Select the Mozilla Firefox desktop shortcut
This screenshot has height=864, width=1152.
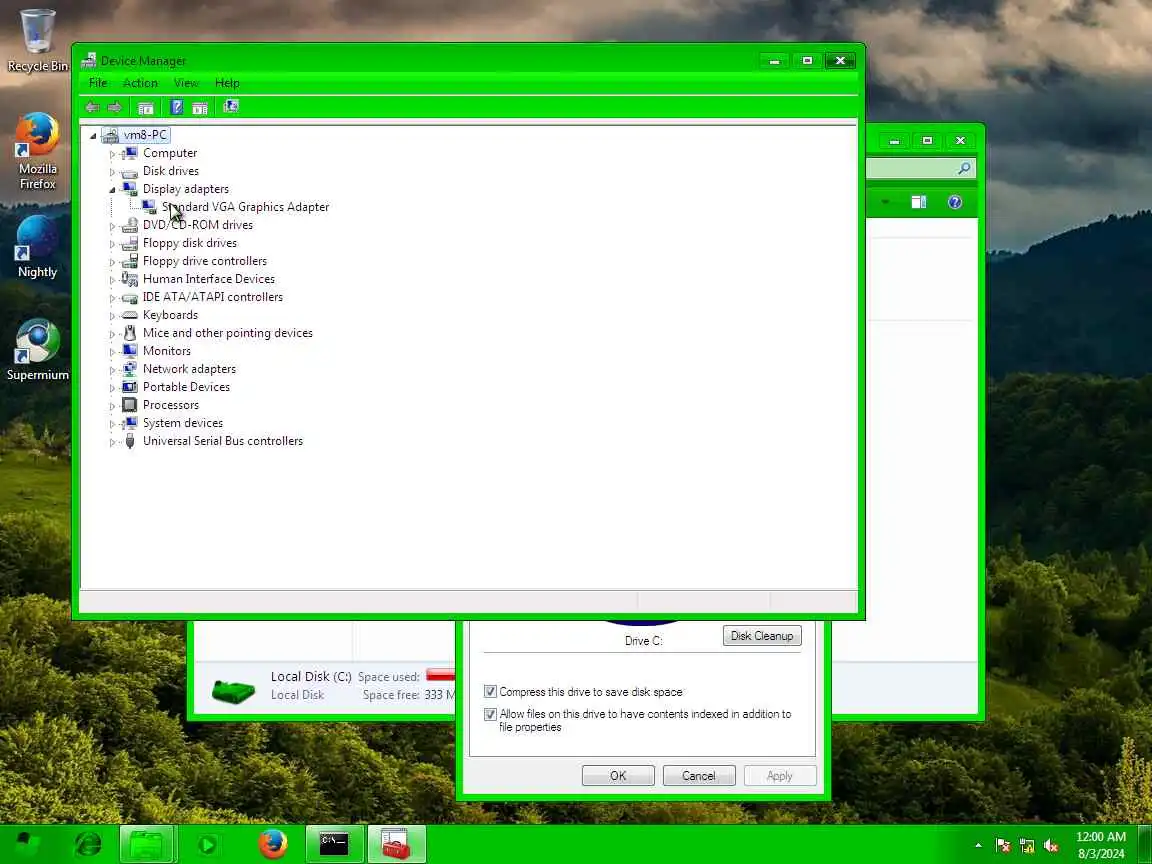pyautogui.click(x=37, y=151)
